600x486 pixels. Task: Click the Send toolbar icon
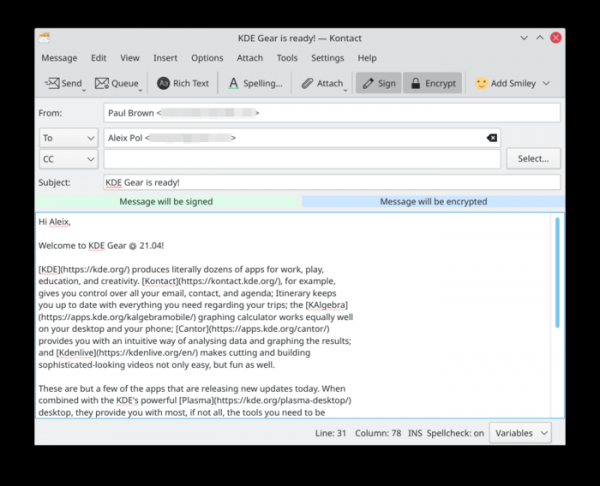point(51,83)
